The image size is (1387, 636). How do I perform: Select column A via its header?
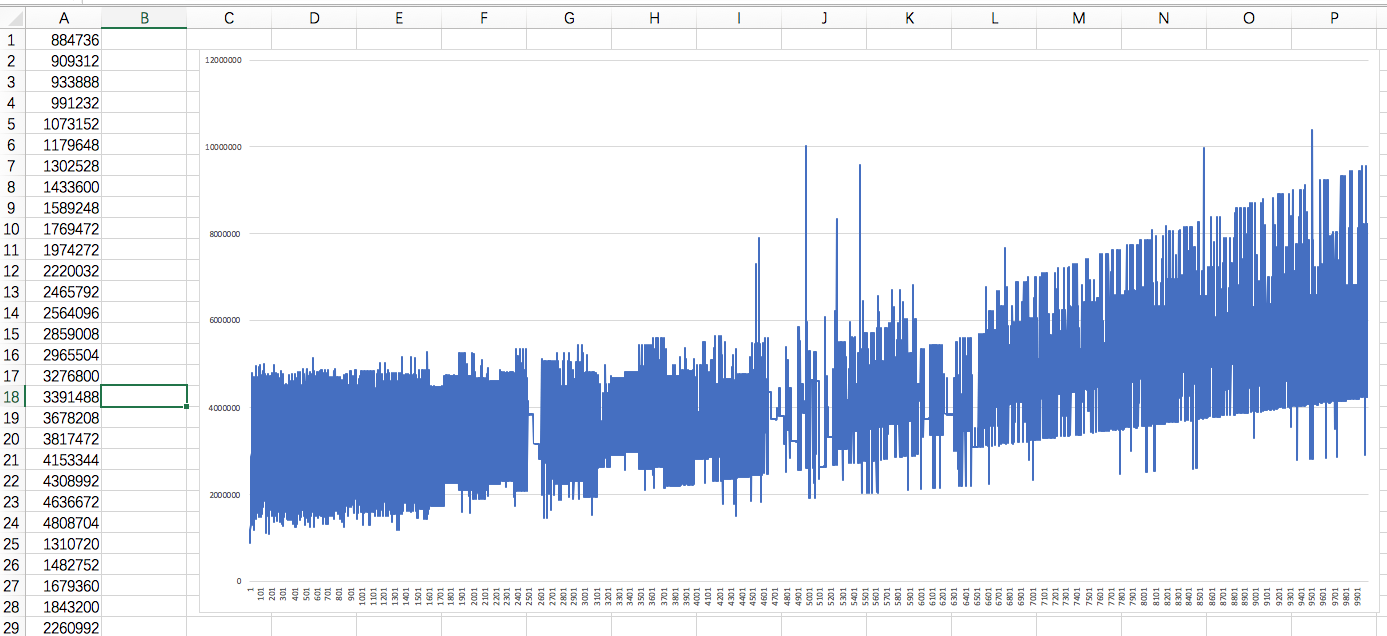click(x=65, y=17)
